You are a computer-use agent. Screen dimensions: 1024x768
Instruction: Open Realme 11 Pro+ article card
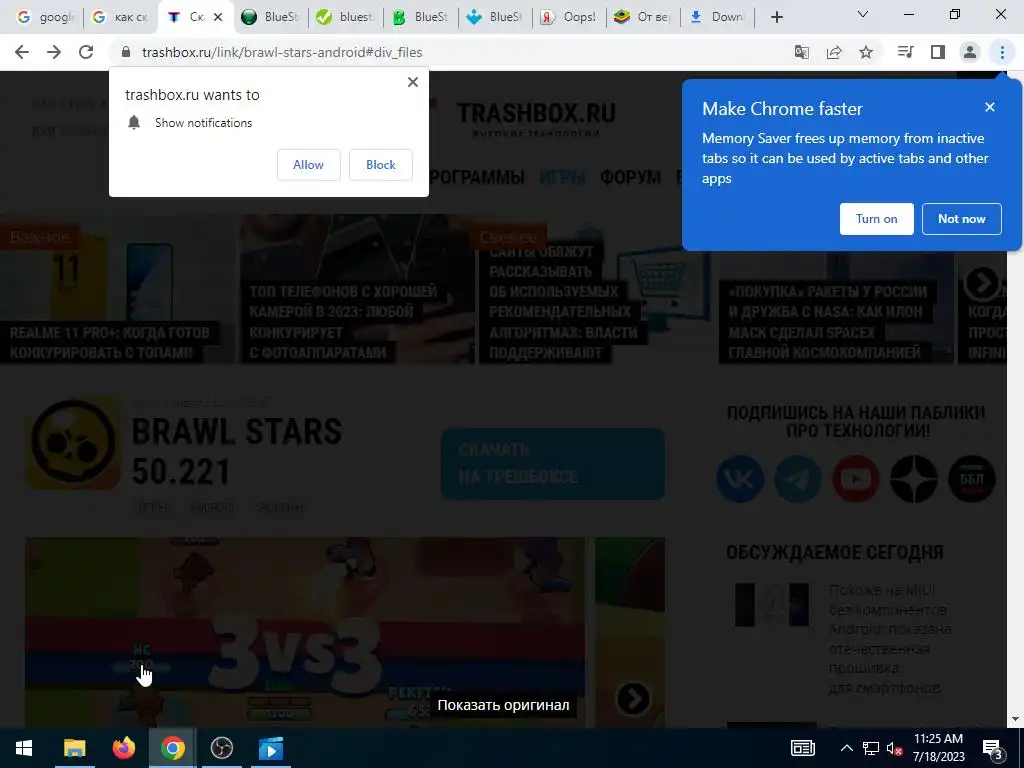coord(116,289)
